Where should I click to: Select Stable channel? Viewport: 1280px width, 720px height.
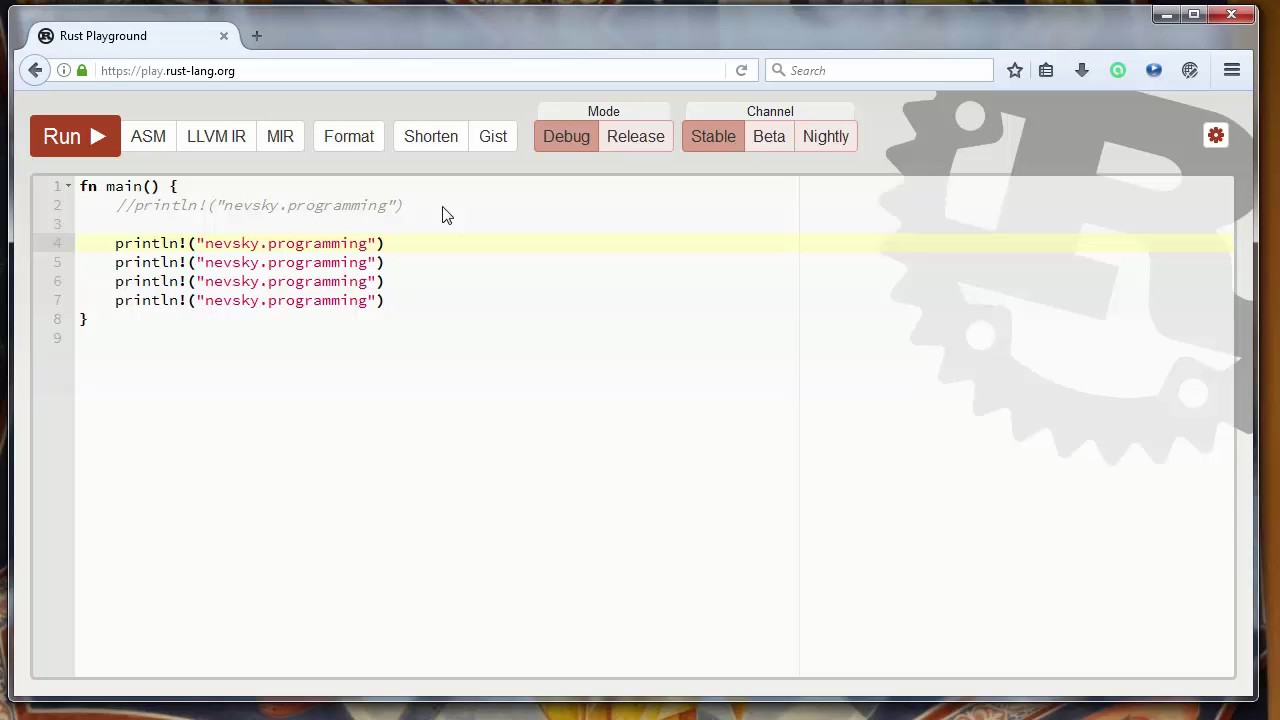(713, 136)
